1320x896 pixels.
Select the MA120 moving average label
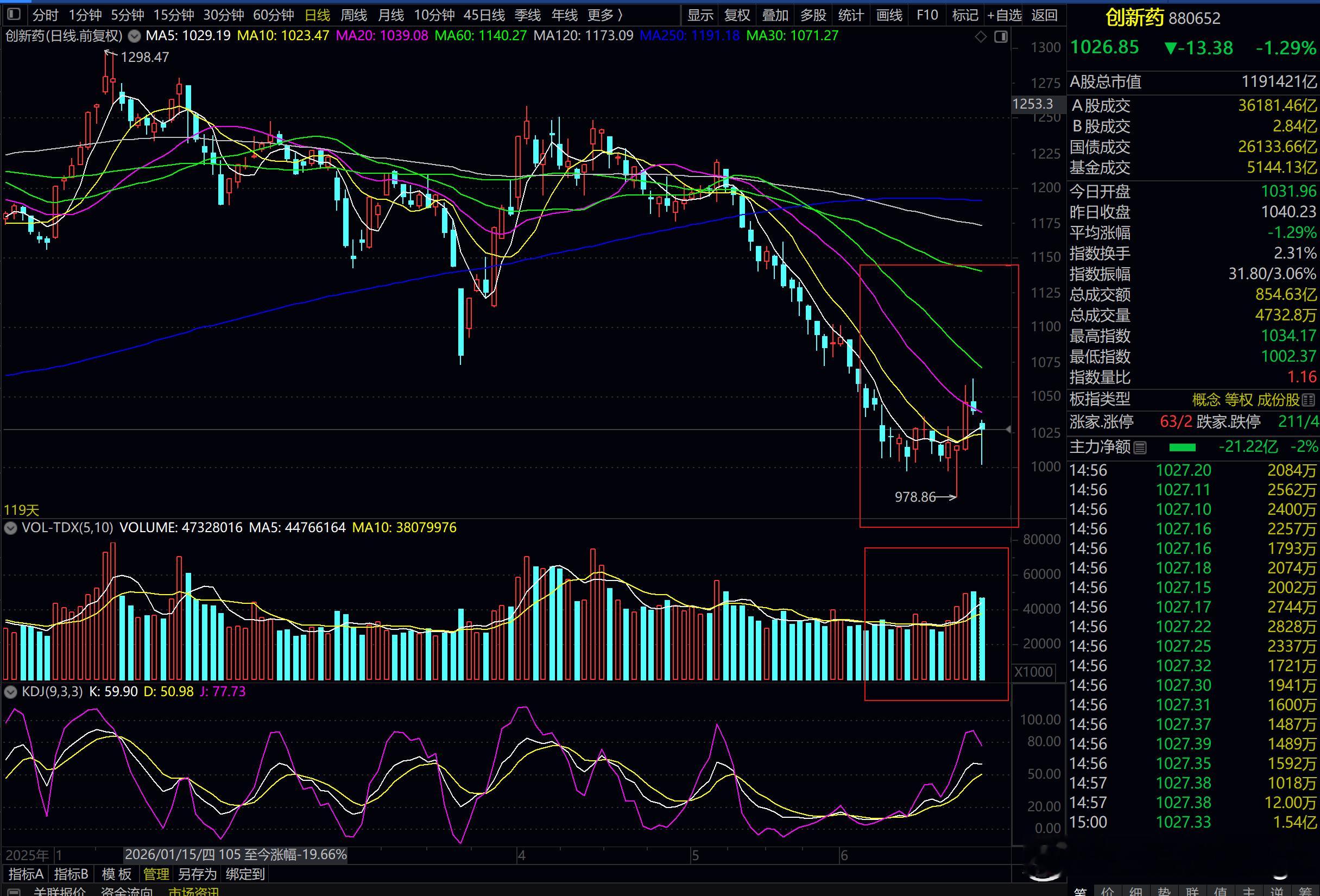point(583,36)
